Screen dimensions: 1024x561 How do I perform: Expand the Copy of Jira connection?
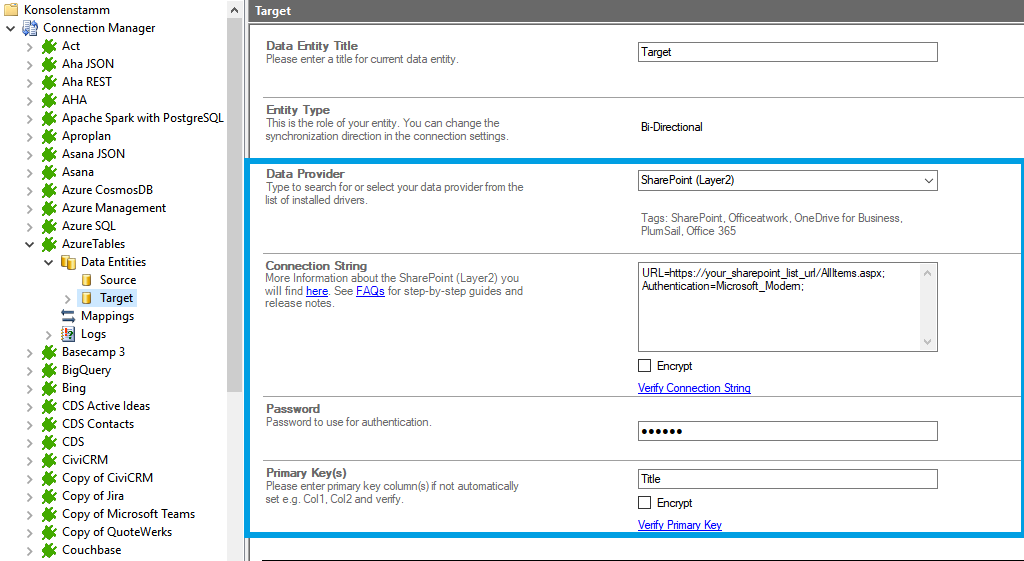click(29, 496)
